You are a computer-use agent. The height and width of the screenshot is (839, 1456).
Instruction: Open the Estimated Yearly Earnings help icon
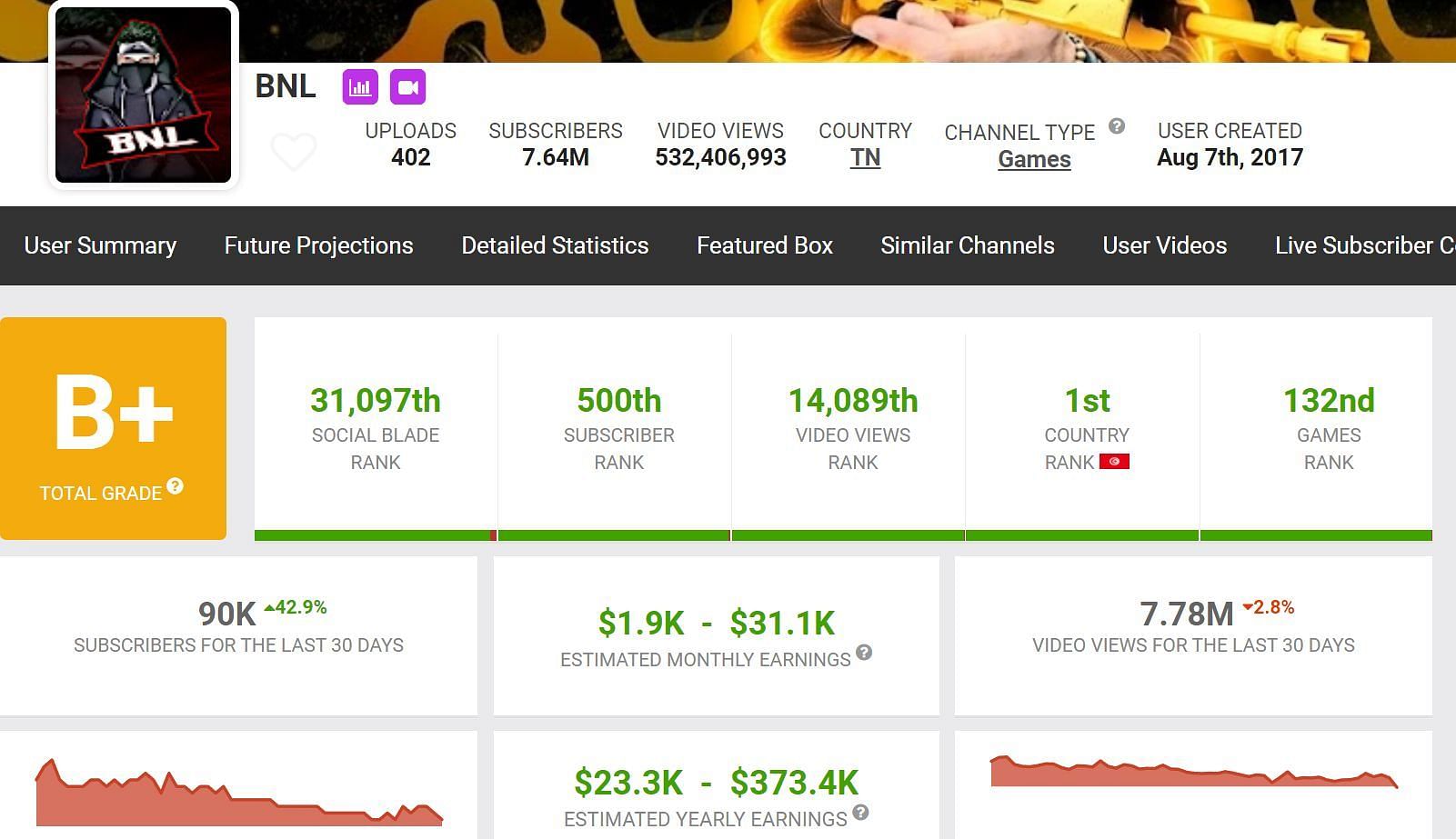(860, 812)
